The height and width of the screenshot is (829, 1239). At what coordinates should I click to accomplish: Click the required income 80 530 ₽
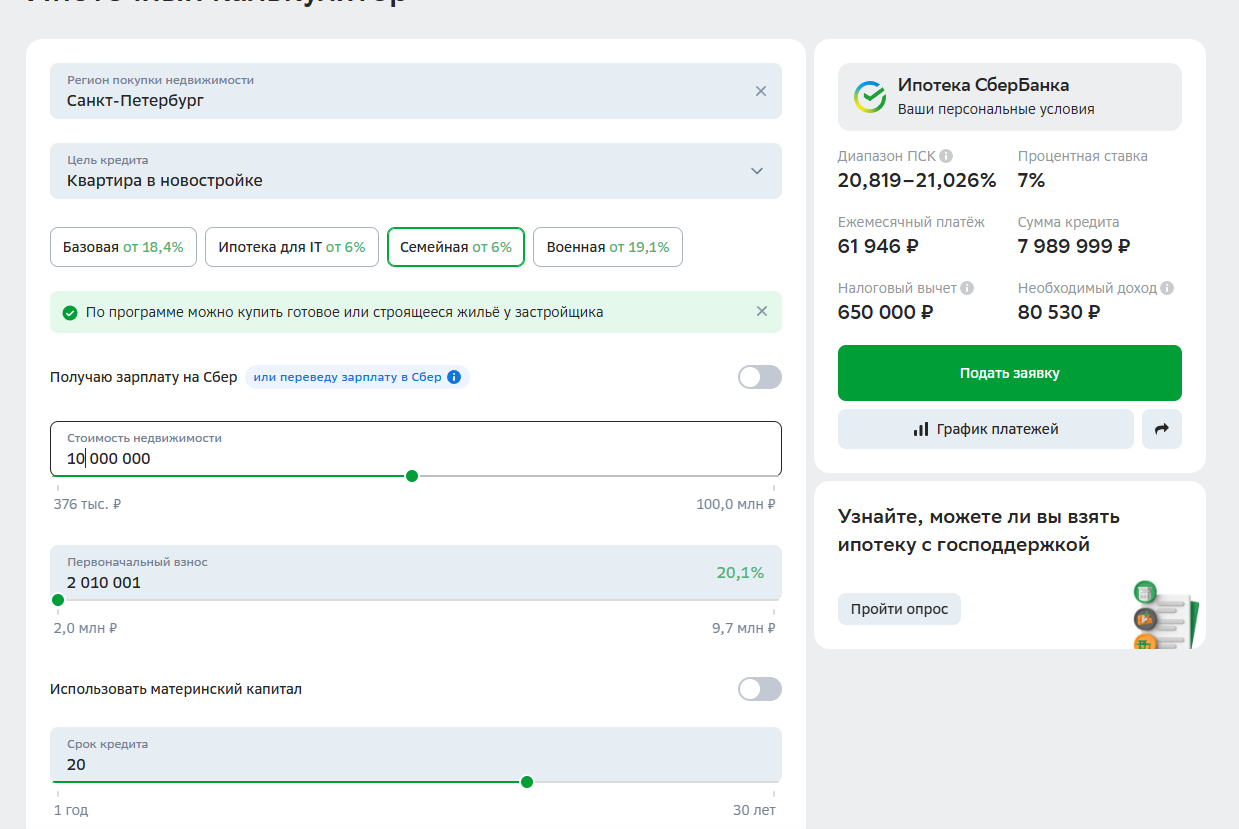pos(1059,312)
